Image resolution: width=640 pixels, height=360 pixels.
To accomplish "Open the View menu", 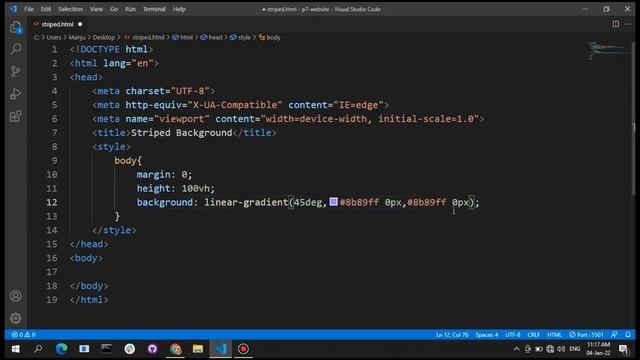I will pyautogui.click(x=96, y=9).
